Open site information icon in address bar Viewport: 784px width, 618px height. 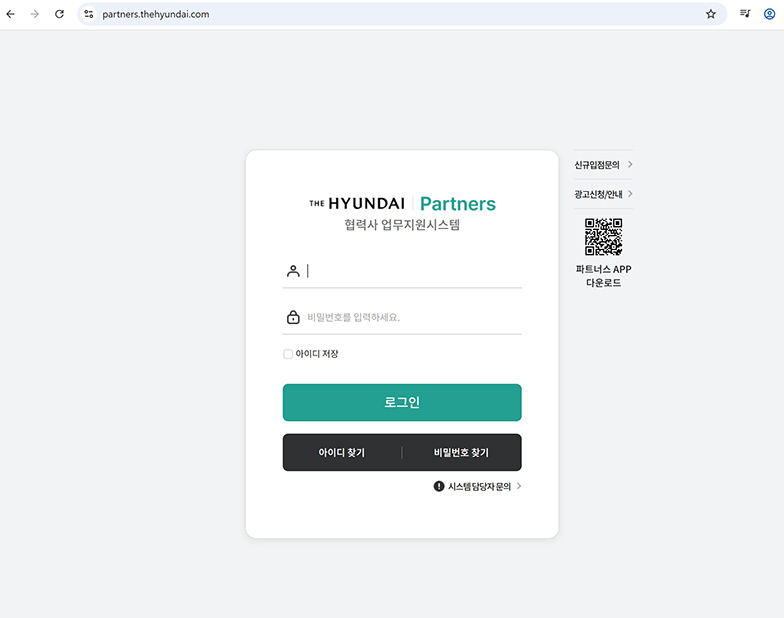click(x=89, y=14)
